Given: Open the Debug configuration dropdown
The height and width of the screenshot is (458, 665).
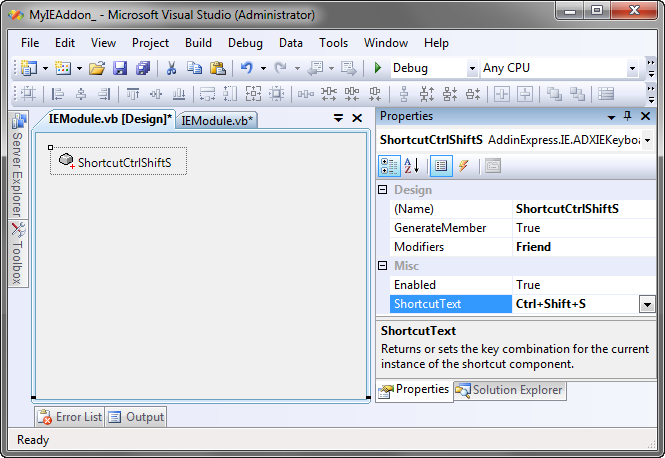Looking at the screenshot, I should coord(472,68).
